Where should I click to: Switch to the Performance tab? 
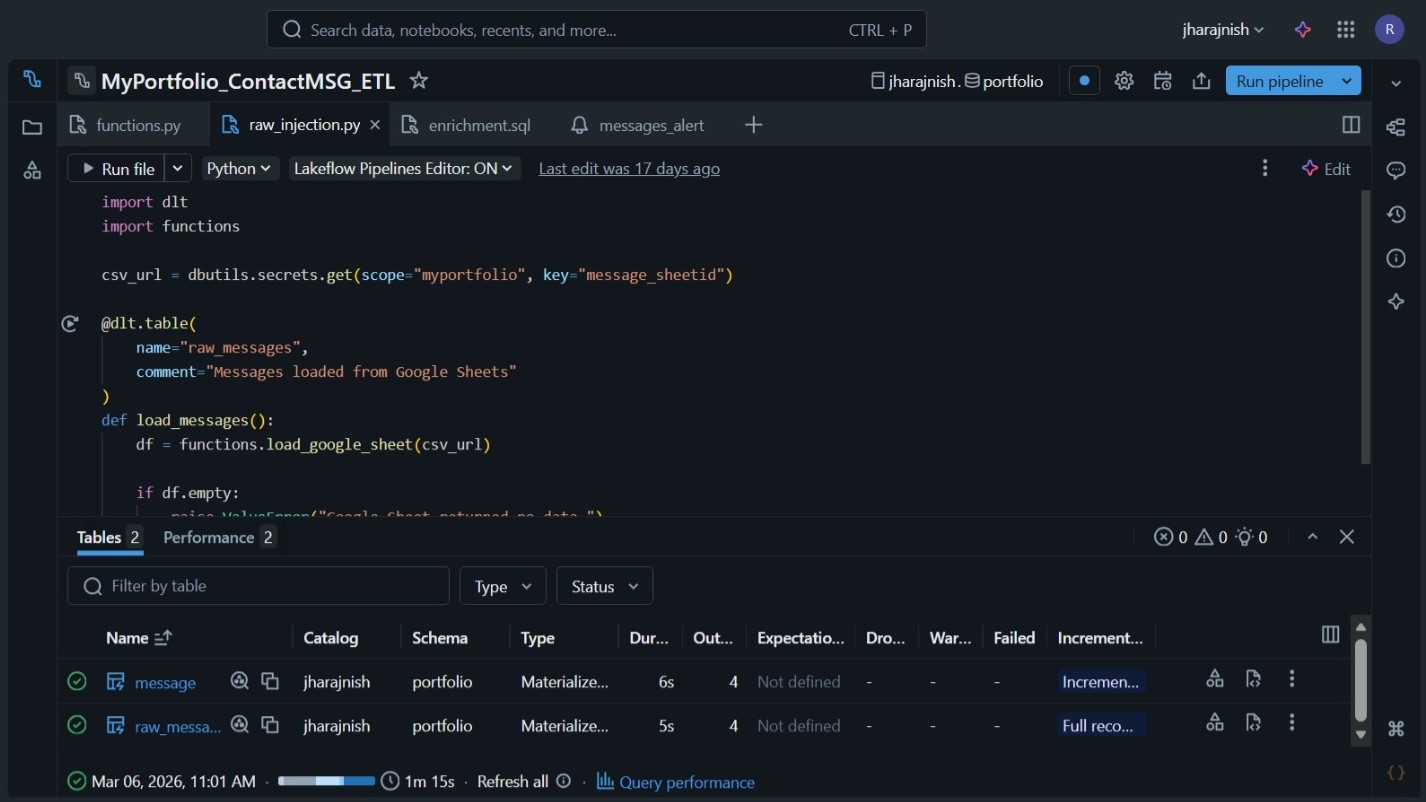point(218,538)
